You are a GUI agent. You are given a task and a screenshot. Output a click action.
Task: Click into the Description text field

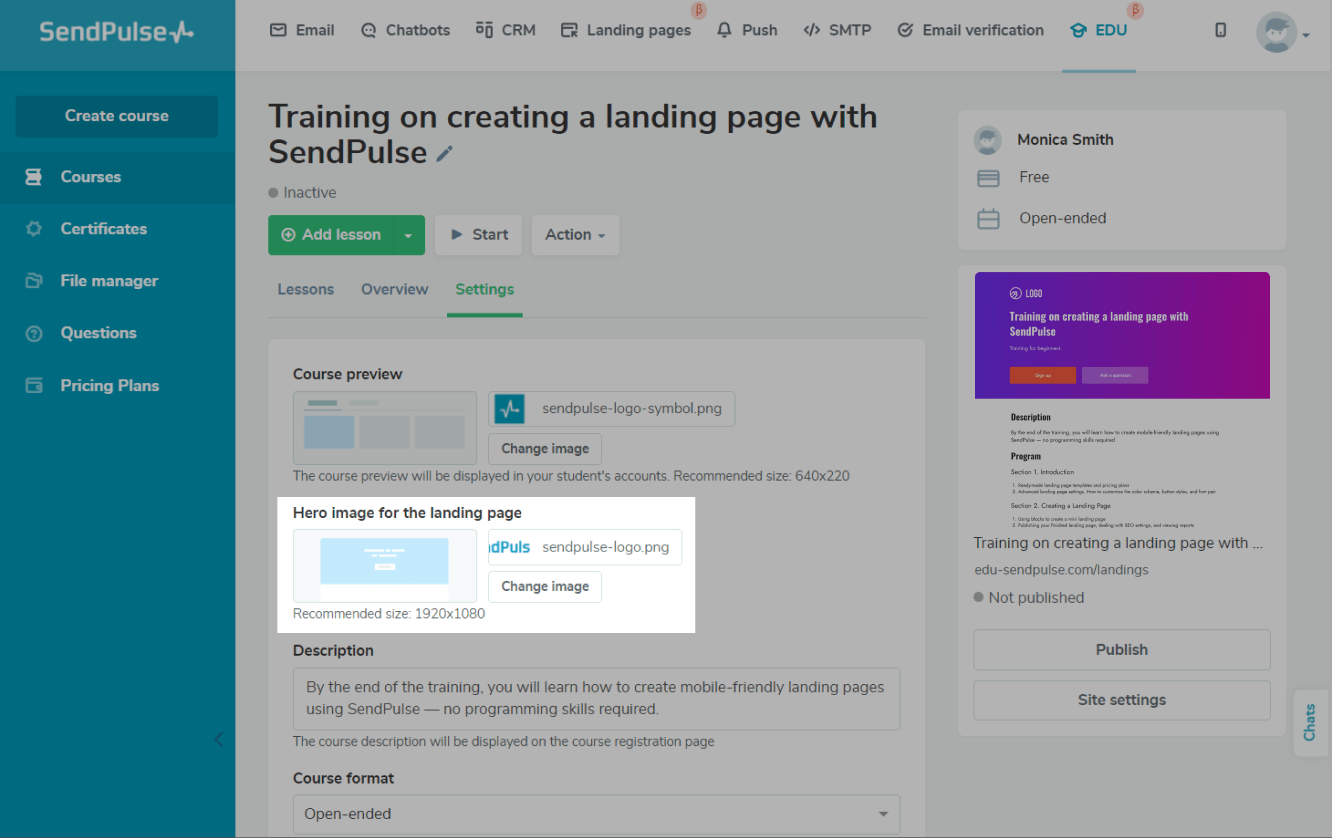(x=596, y=699)
